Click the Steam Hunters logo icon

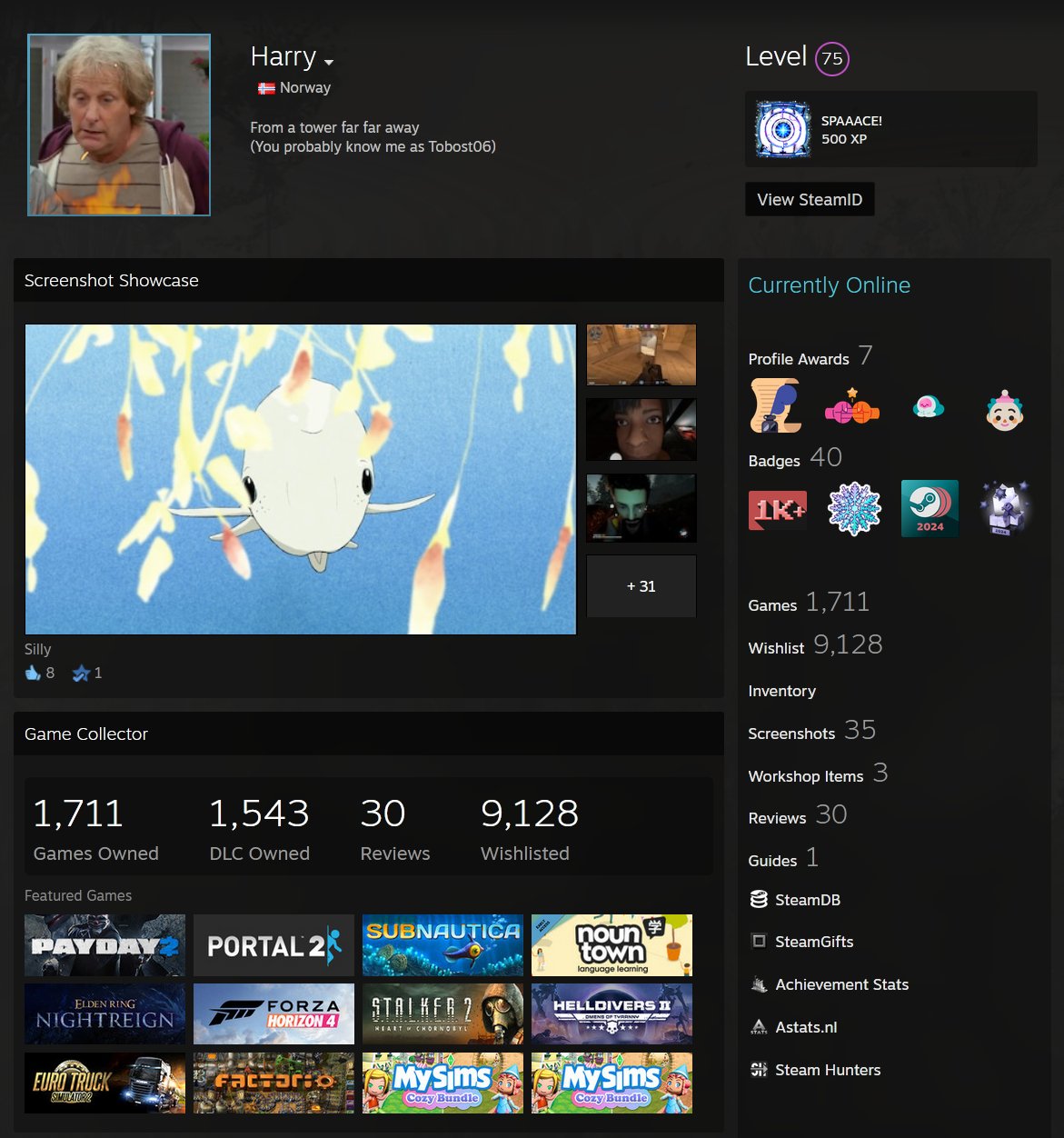pyautogui.click(x=759, y=1070)
